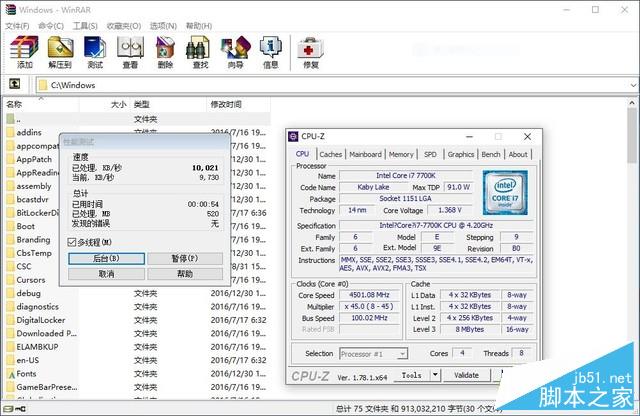Open the Tools (工具) menu

pyautogui.click(x=85, y=26)
